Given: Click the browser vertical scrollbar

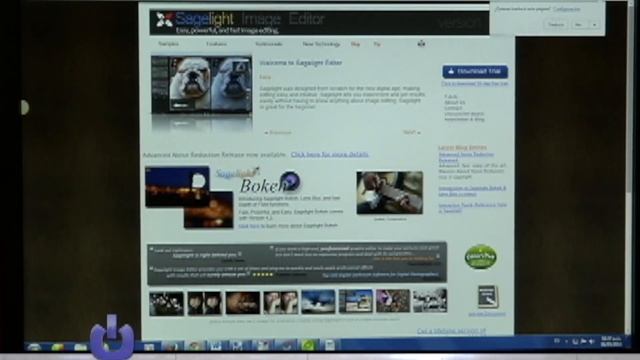Looking at the screenshot, I should point(629,167).
